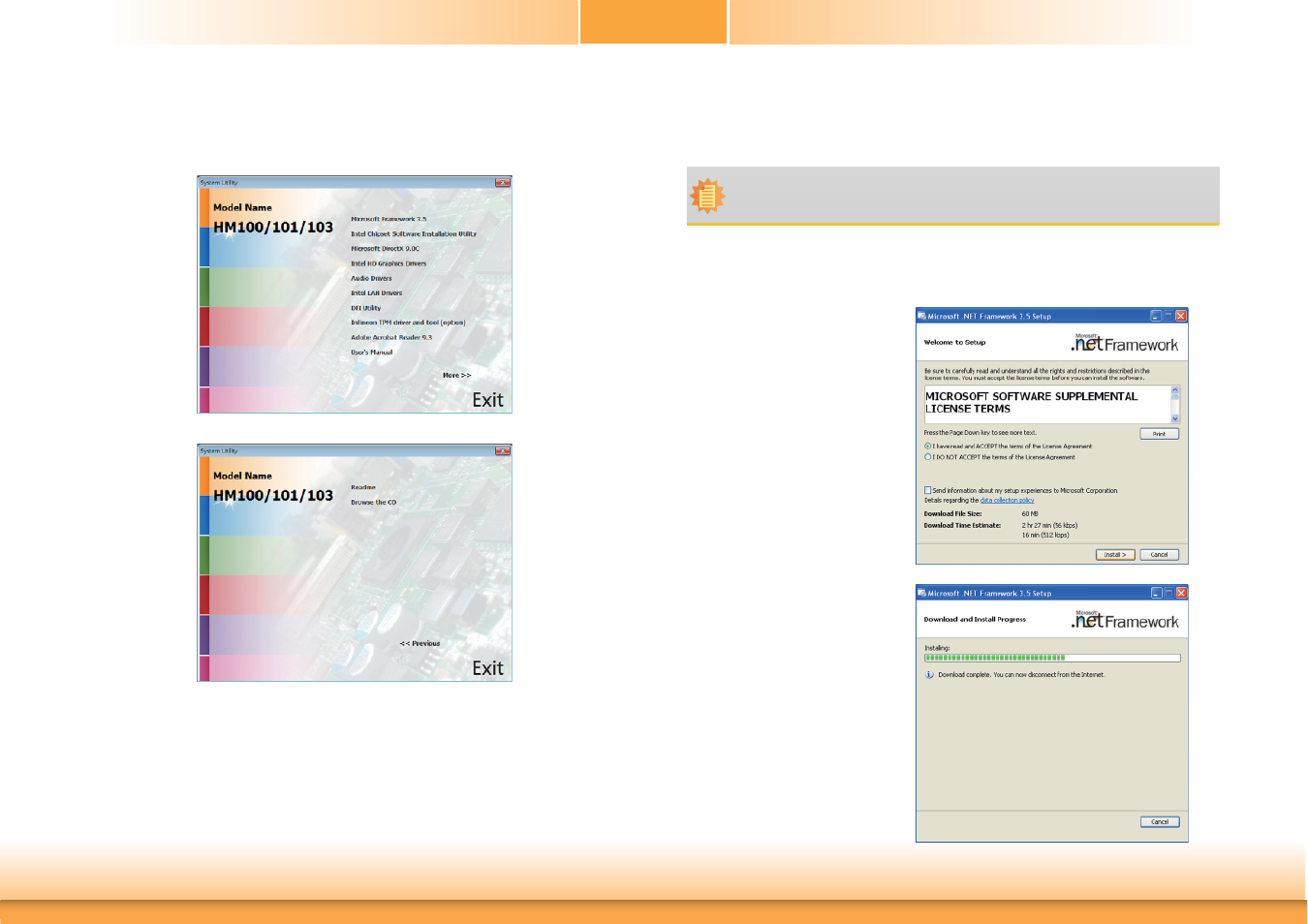Open the data collection policy link

(1007, 501)
